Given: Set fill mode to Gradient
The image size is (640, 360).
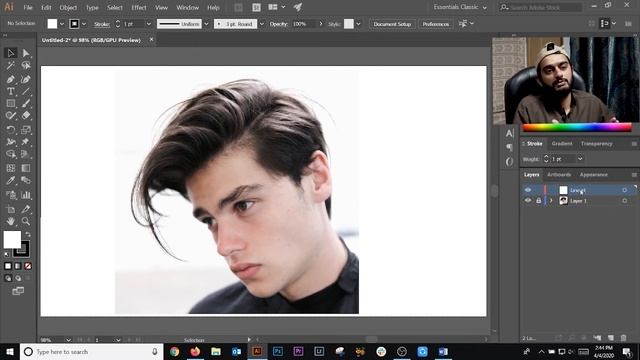Looking at the screenshot, I should (18, 266).
